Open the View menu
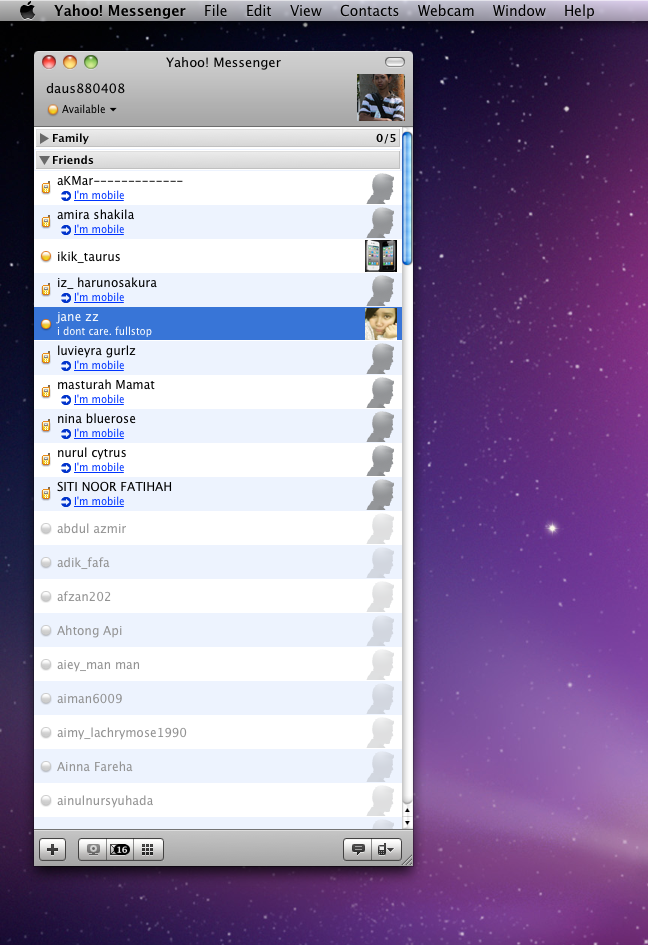This screenshot has height=945, width=648. click(306, 11)
